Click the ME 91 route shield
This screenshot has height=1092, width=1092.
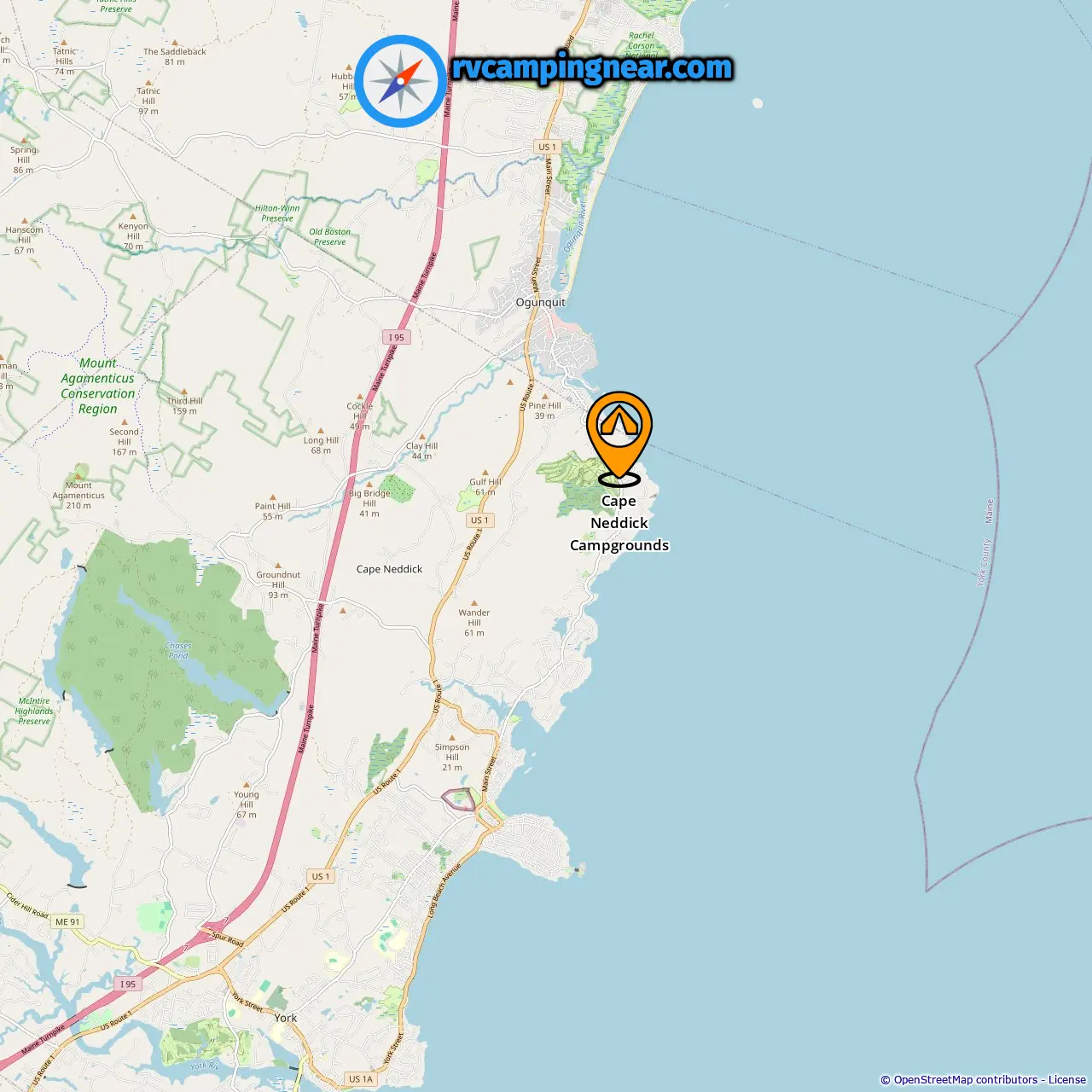coord(68,921)
